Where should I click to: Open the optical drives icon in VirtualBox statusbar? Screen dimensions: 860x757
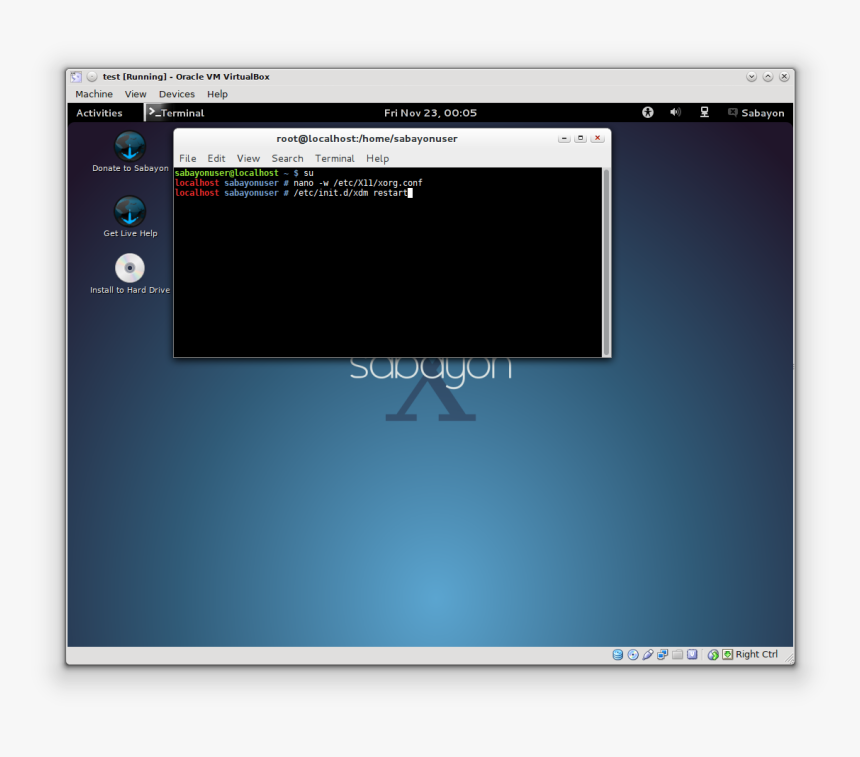pyautogui.click(x=633, y=654)
